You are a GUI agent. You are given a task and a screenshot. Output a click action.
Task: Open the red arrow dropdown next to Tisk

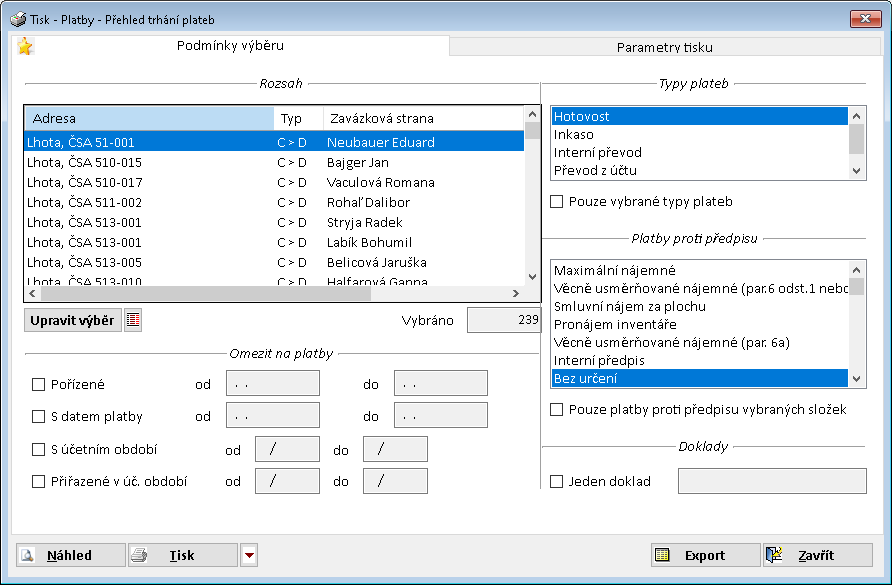(x=250, y=556)
